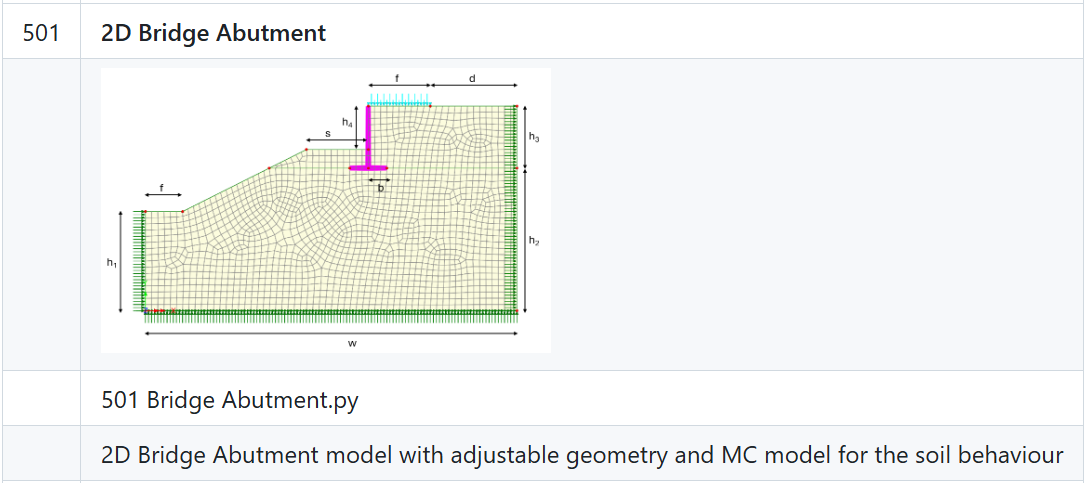
Task: Click the "h2" dimension label on right
Action: 534,241
